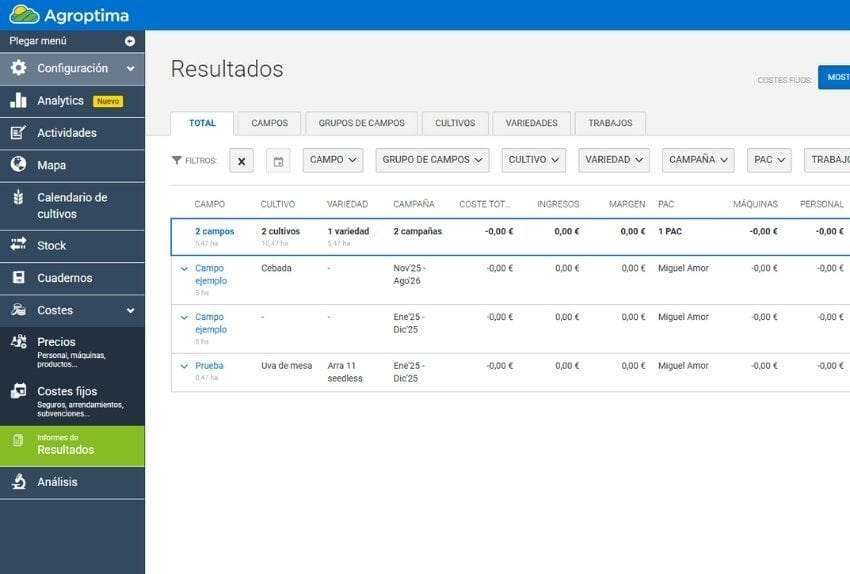Click the CAMPO column header

point(210,204)
